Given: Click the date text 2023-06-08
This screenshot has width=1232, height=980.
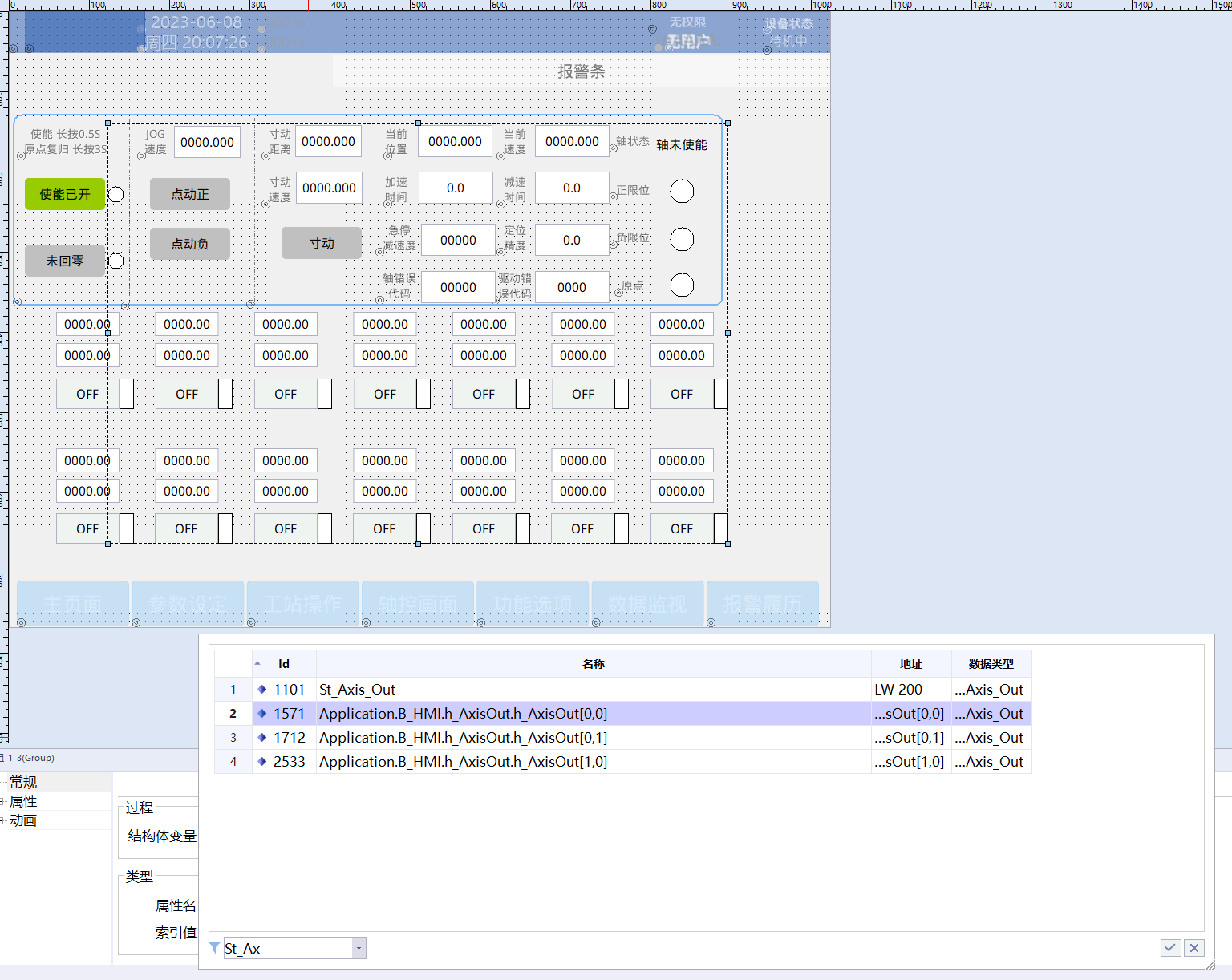Looking at the screenshot, I should point(197,22).
